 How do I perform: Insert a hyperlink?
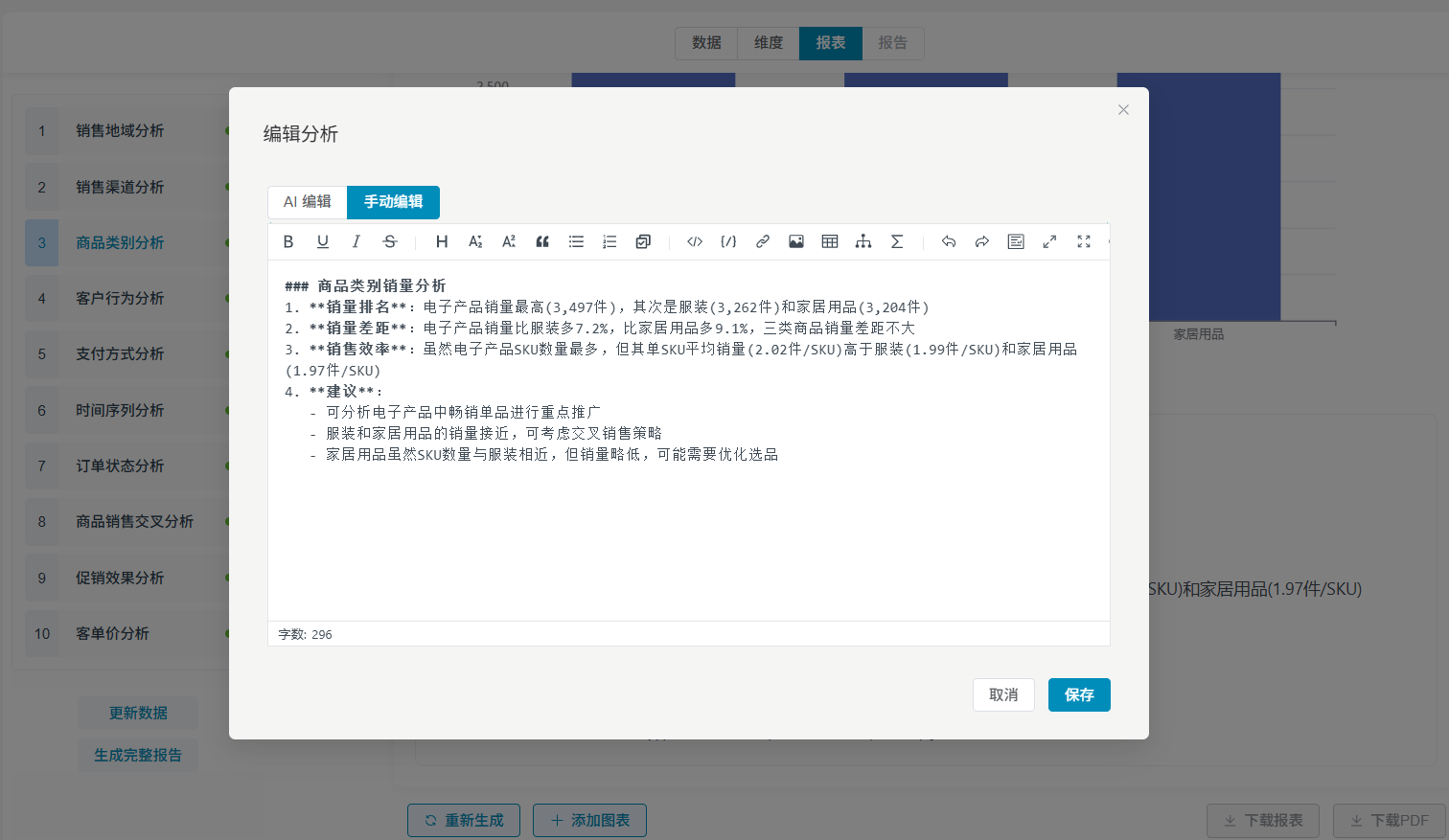click(x=763, y=241)
